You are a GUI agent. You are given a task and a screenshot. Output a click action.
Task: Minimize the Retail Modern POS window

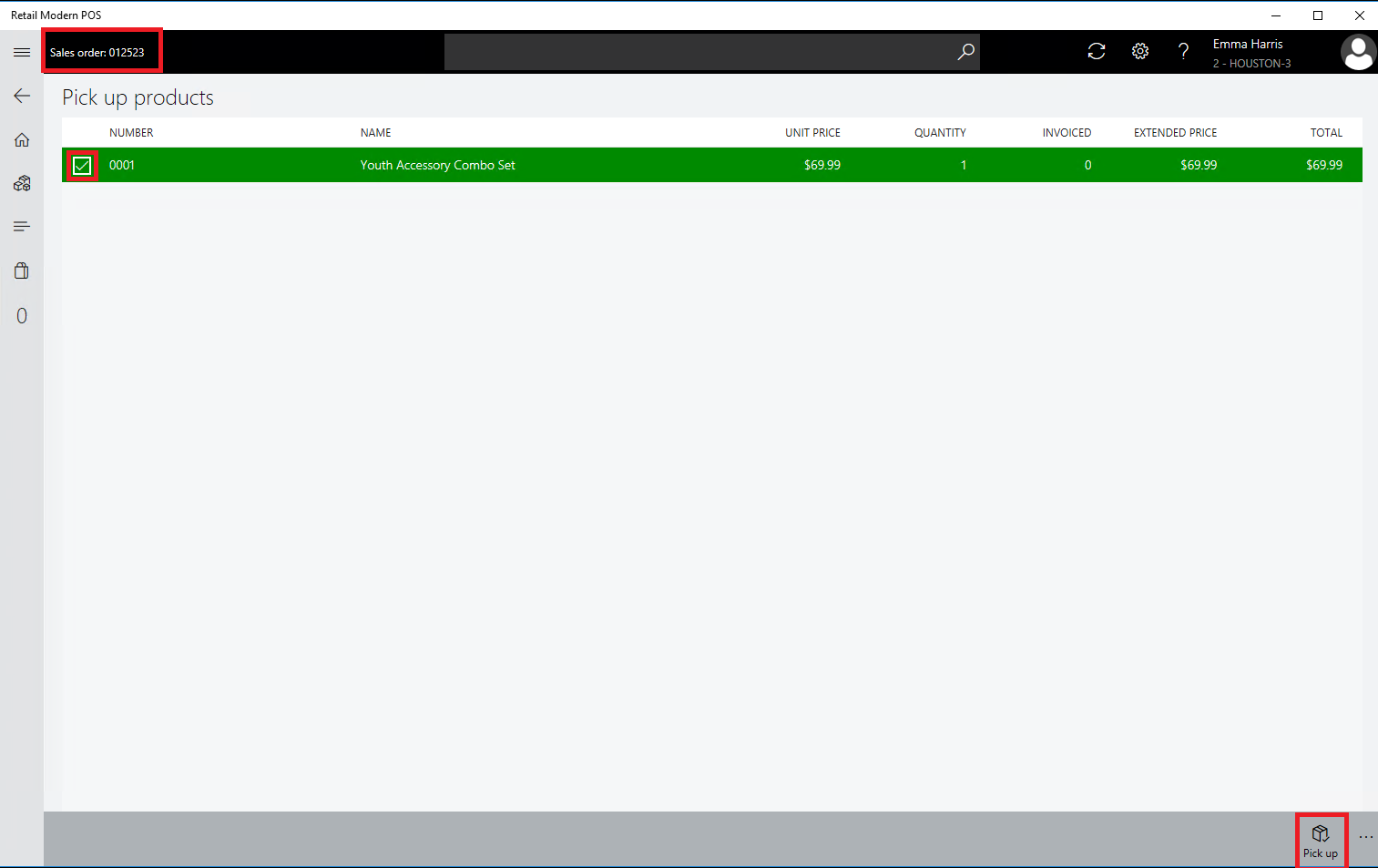1276,15
